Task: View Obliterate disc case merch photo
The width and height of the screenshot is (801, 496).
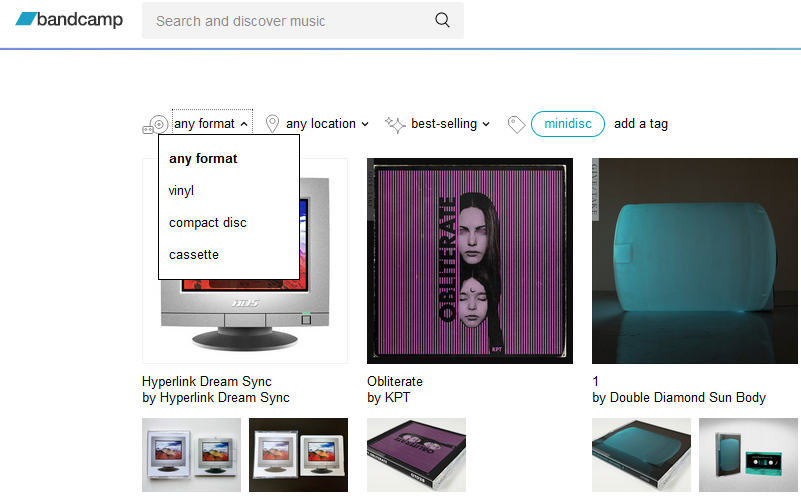Action: point(416,455)
